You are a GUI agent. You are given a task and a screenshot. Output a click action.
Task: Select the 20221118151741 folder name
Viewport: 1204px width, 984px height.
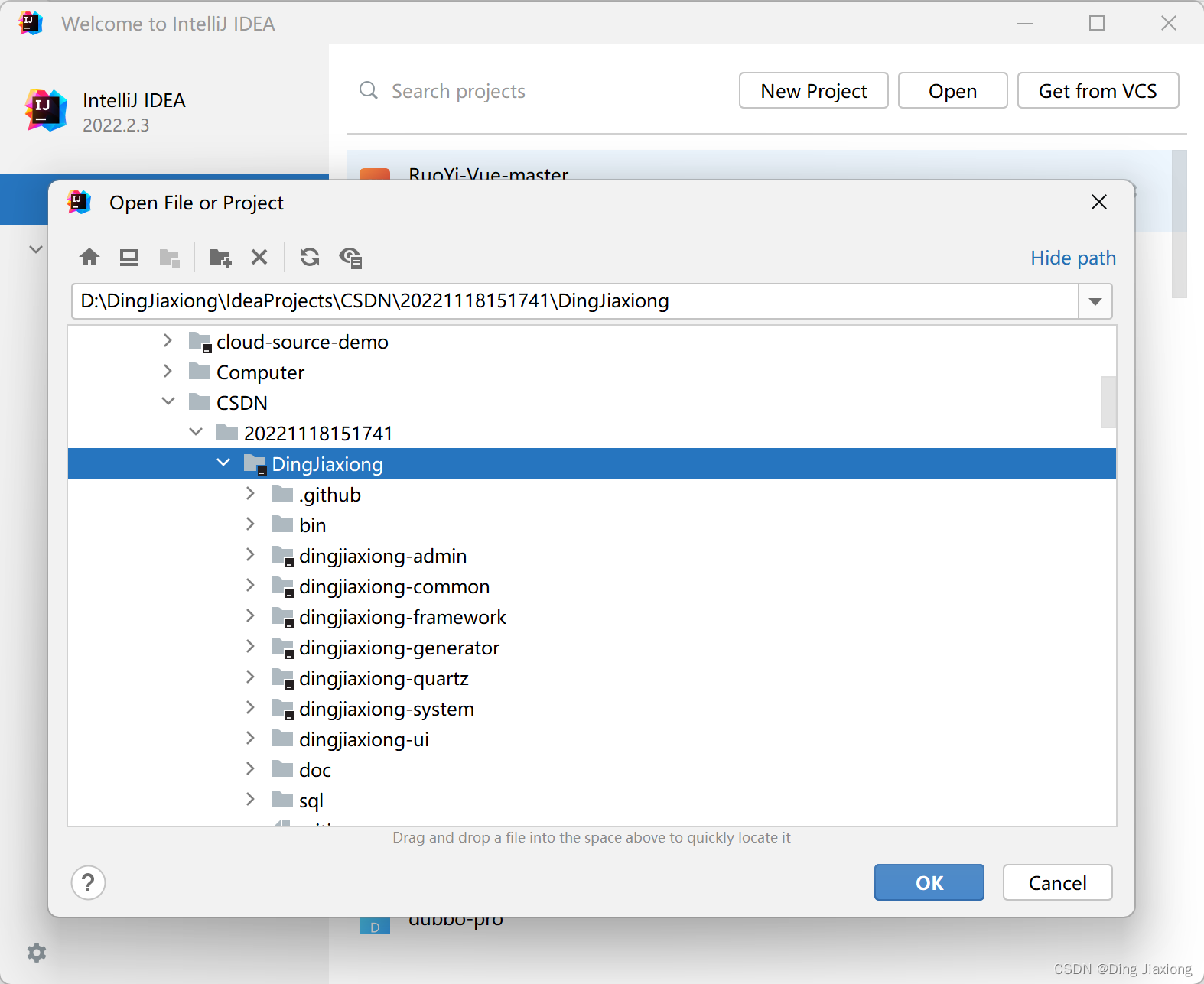tap(318, 434)
